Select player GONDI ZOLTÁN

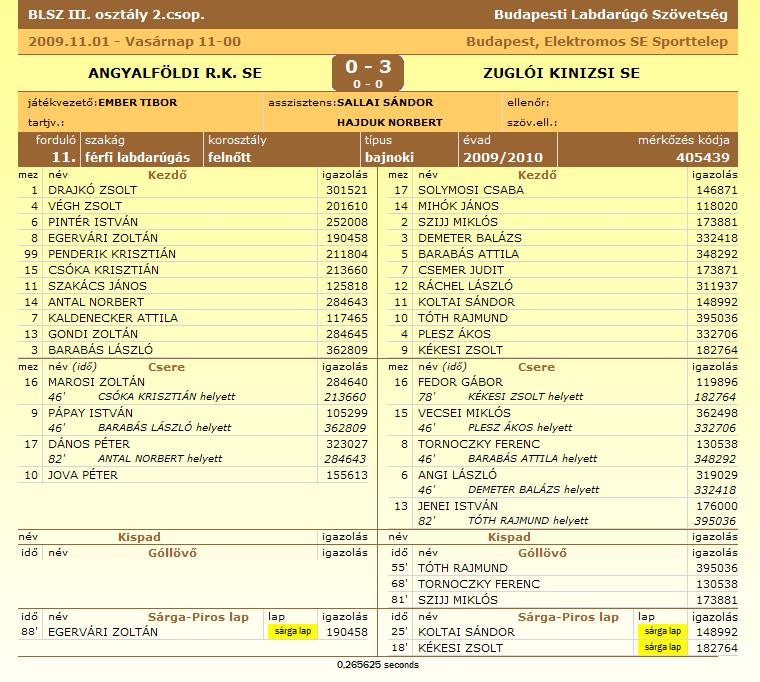pyautogui.click(x=93, y=334)
